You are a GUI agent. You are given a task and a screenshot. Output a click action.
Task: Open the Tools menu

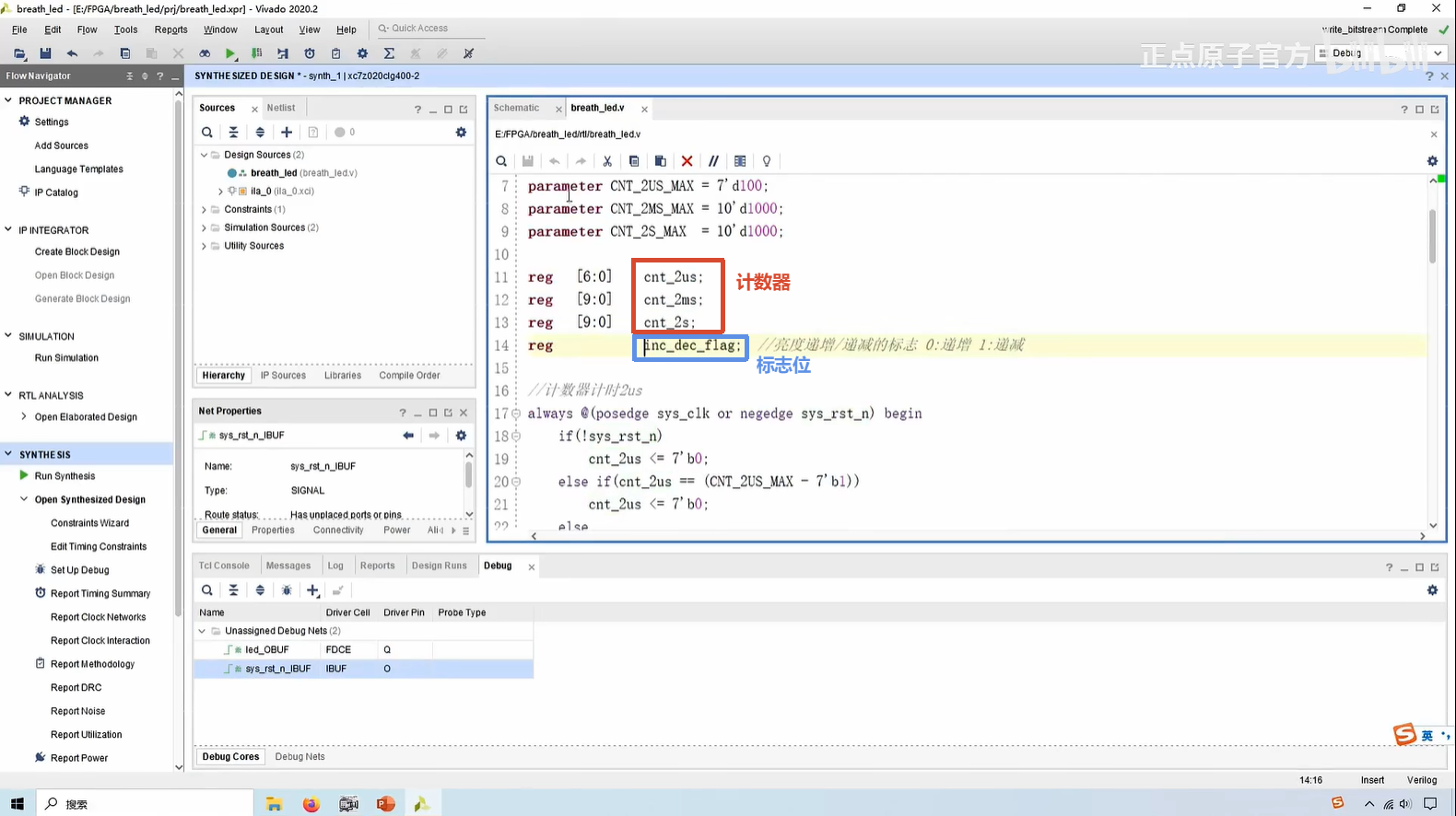pos(125,29)
